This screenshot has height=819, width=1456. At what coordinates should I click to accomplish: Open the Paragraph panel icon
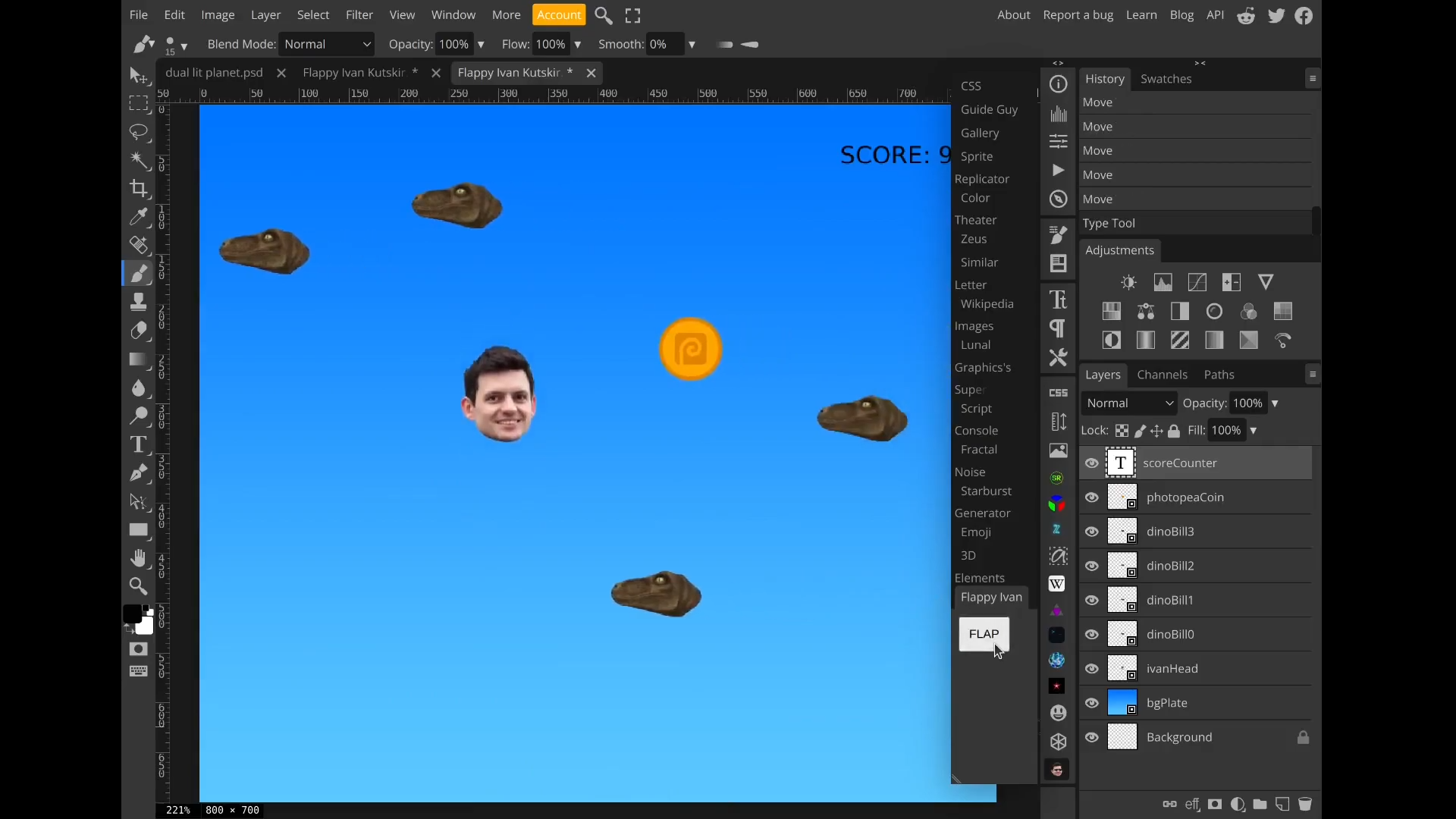point(1059,328)
